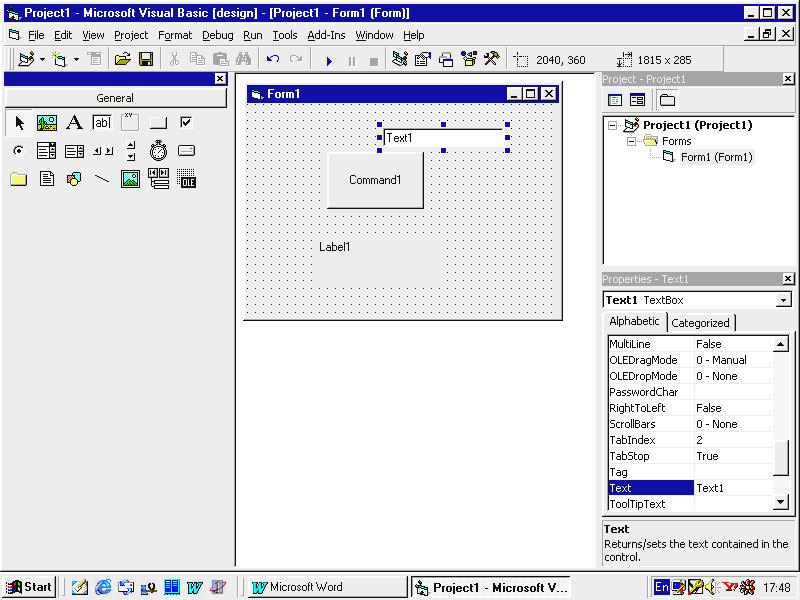Select the Pointer tool in toolbox
This screenshot has width=800, height=600.
19,123
